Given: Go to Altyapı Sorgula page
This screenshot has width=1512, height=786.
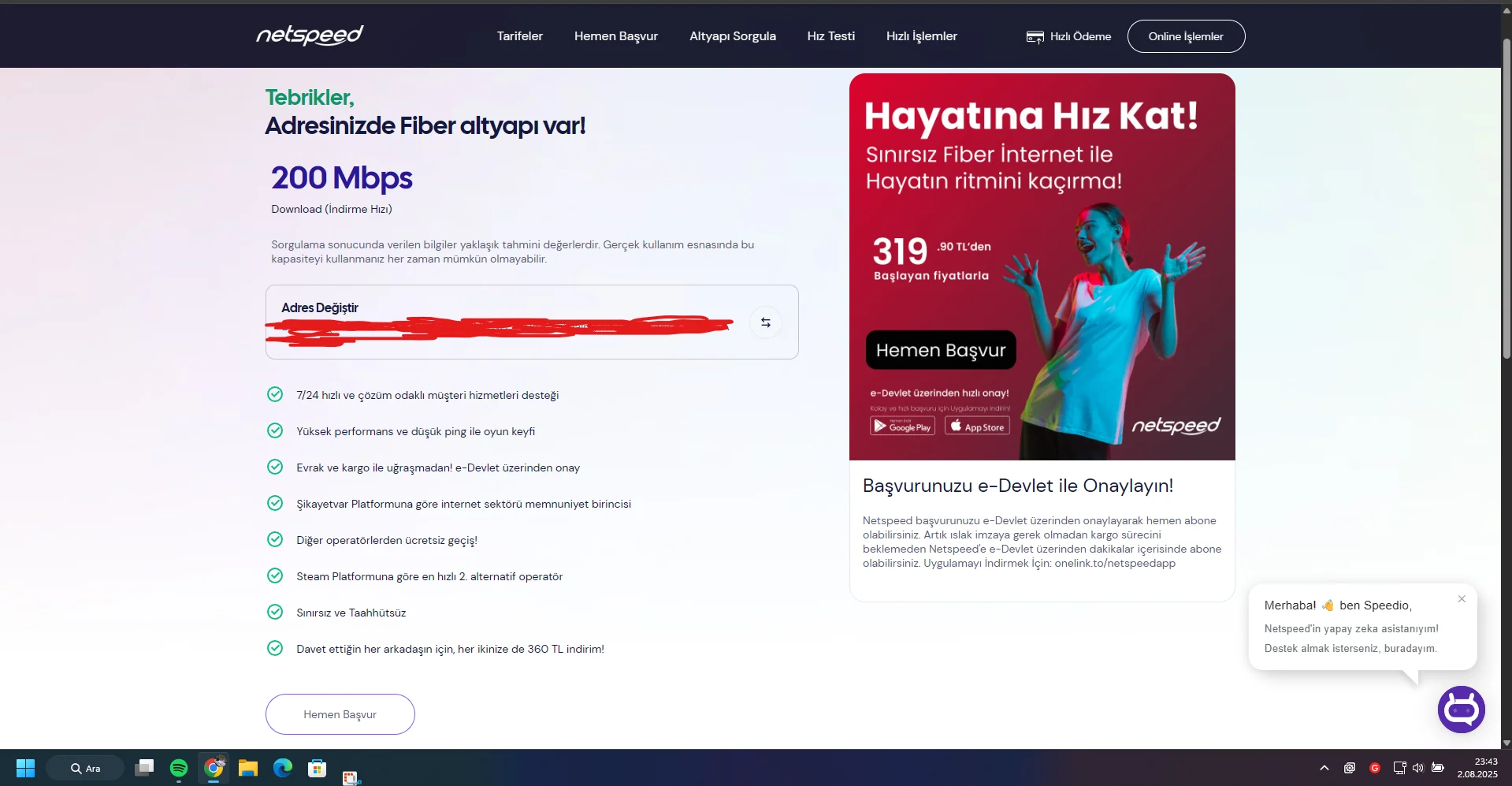Looking at the screenshot, I should point(733,36).
